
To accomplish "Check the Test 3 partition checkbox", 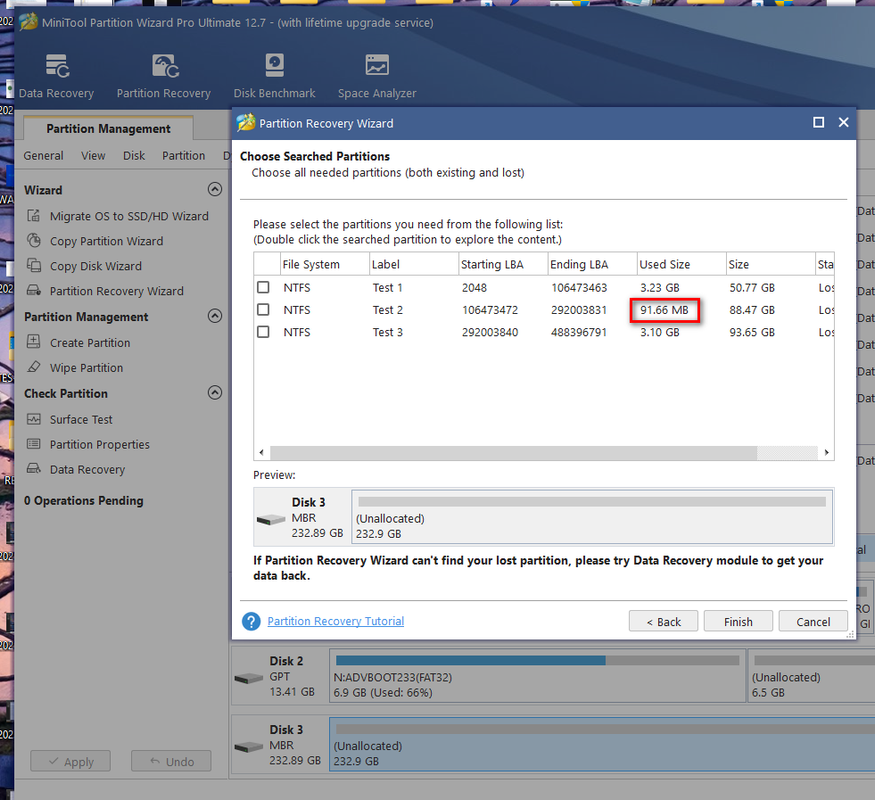I will coord(263,332).
